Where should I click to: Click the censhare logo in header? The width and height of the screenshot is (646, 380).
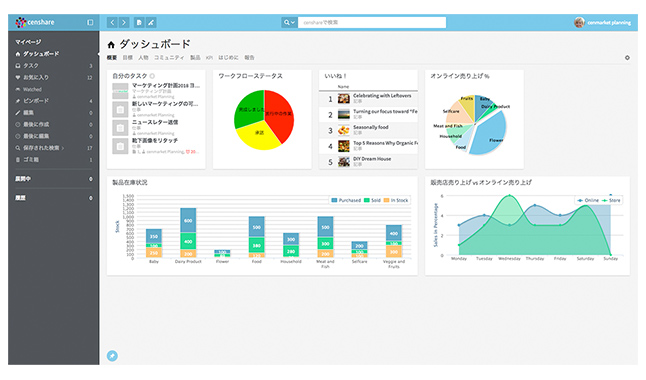coord(35,22)
